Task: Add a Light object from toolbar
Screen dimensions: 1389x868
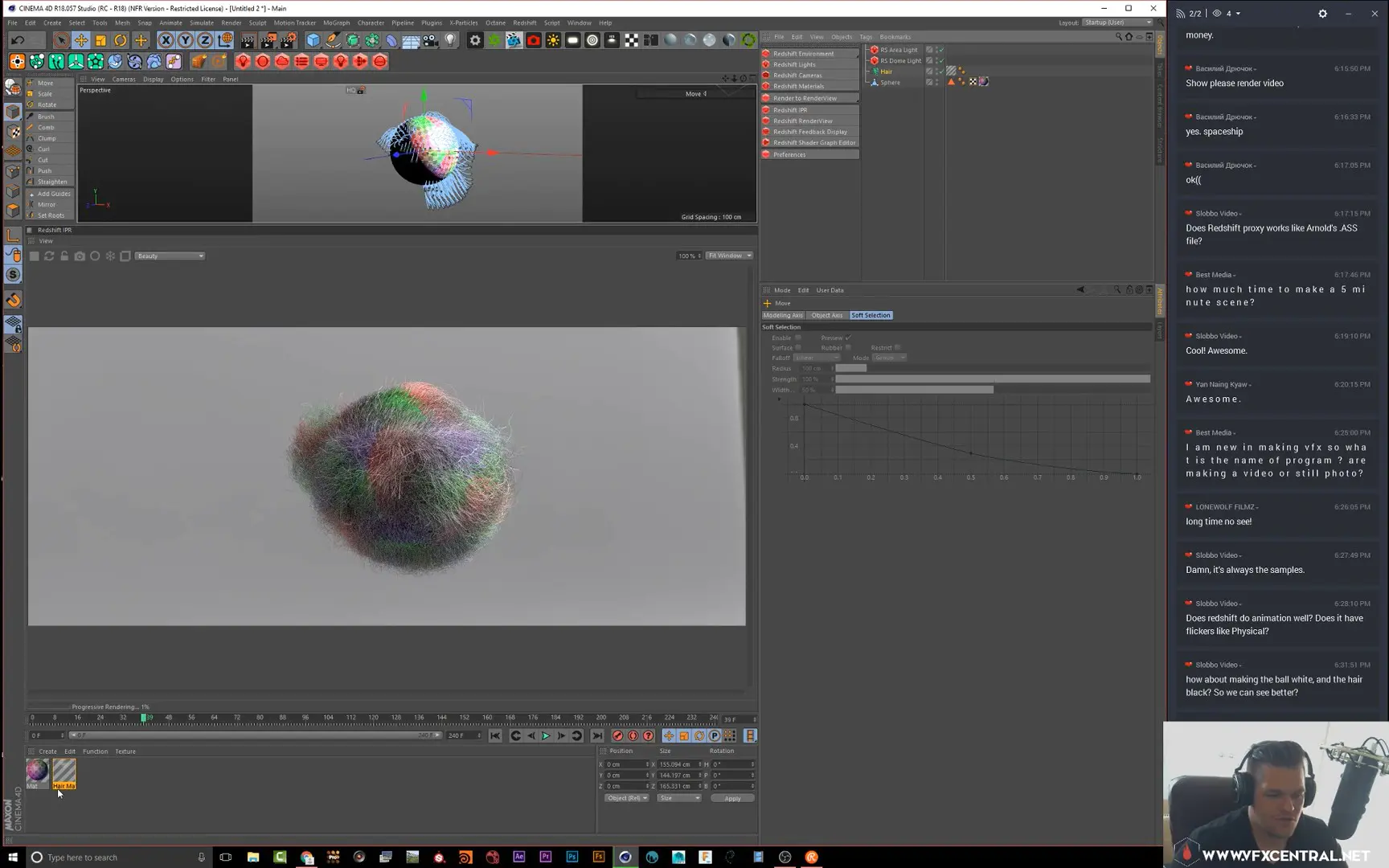Action: pos(451,40)
